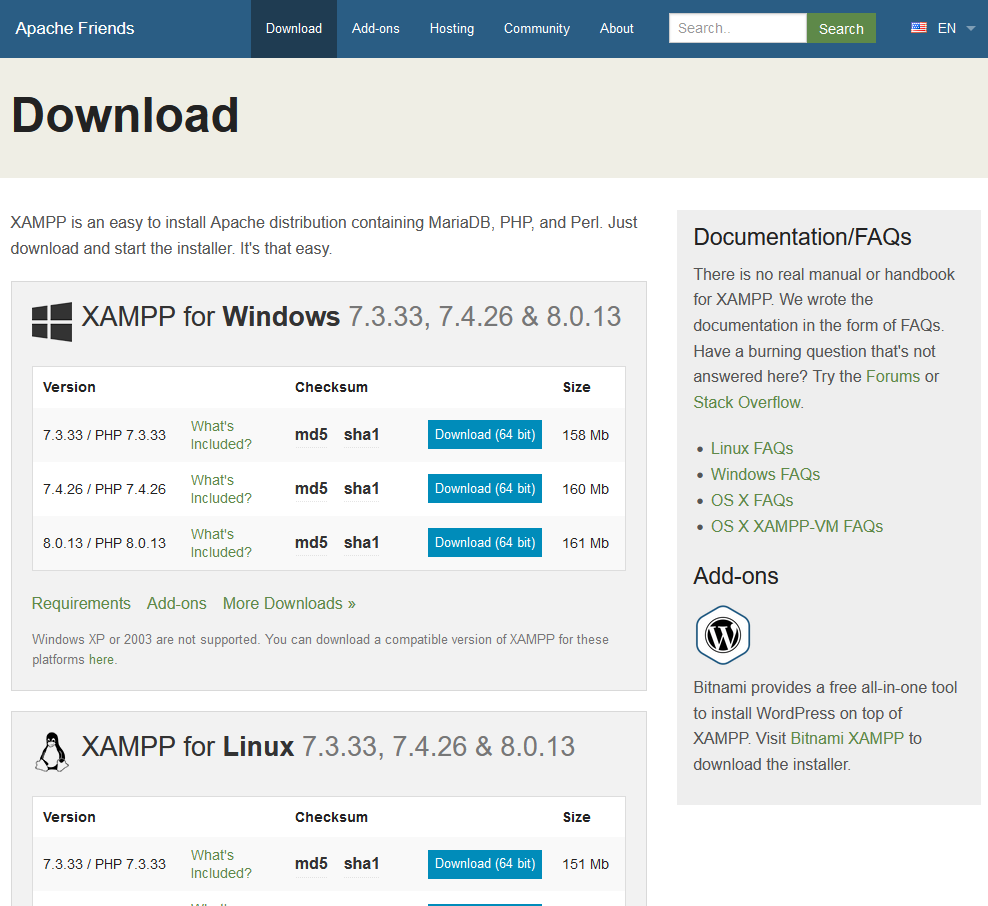
Task: Open the Requirements link
Action: [81, 604]
